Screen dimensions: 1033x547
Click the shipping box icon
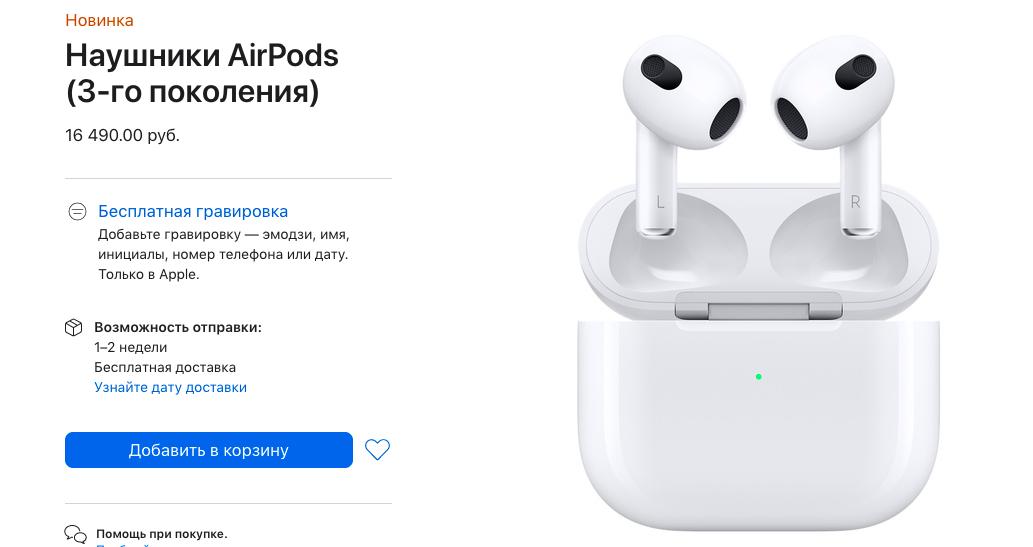tap(74, 328)
